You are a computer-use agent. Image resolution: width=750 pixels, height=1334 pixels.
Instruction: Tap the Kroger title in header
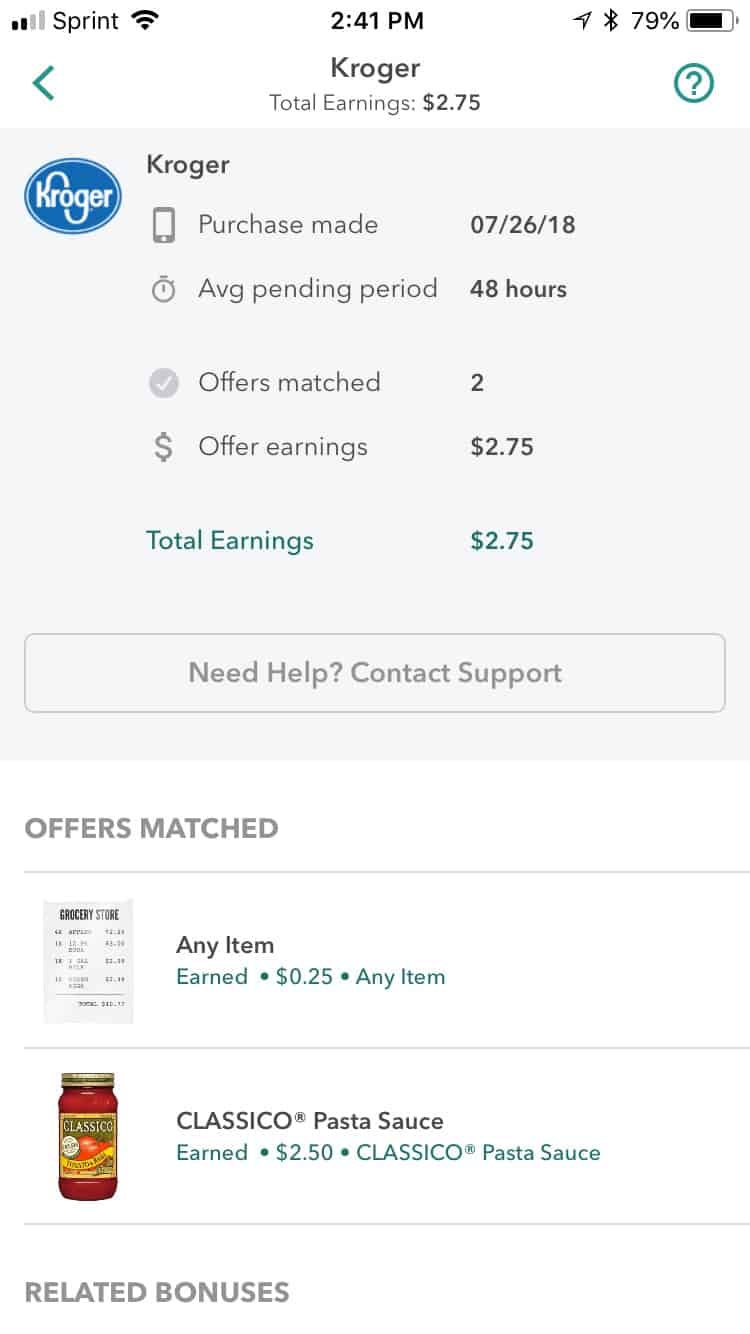coord(375,68)
